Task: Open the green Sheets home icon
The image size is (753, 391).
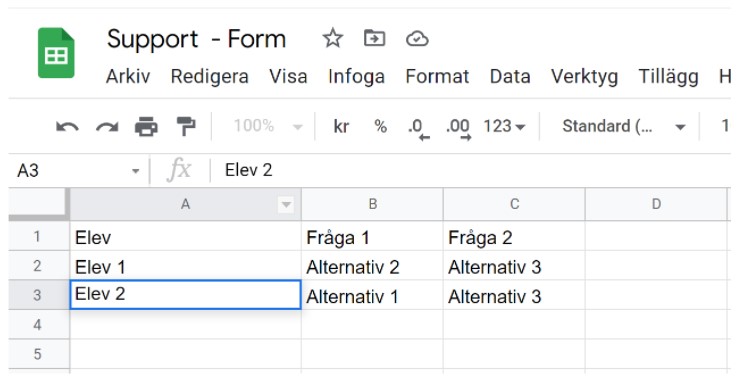Action: (56, 53)
